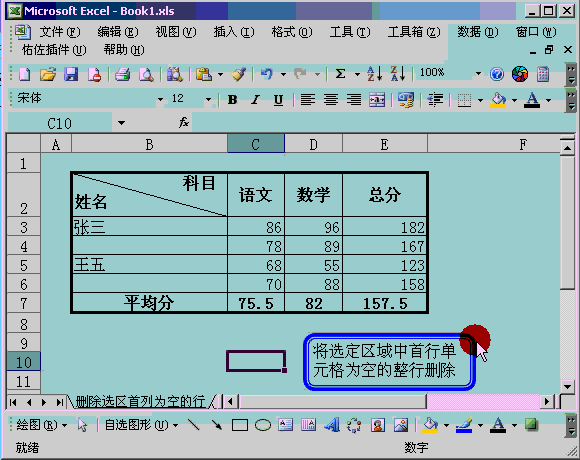Toggle Italic formatting button
Image resolution: width=580 pixels, height=460 pixels.
(x=255, y=100)
